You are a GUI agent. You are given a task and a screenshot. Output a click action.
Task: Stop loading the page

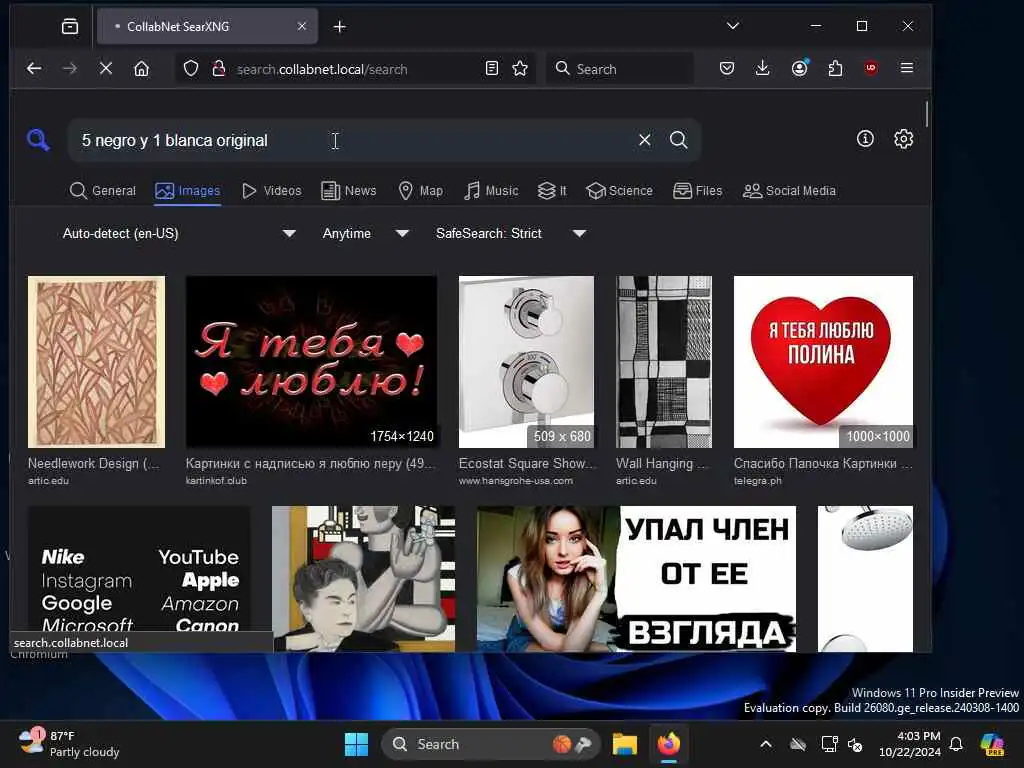pyautogui.click(x=106, y=69)
